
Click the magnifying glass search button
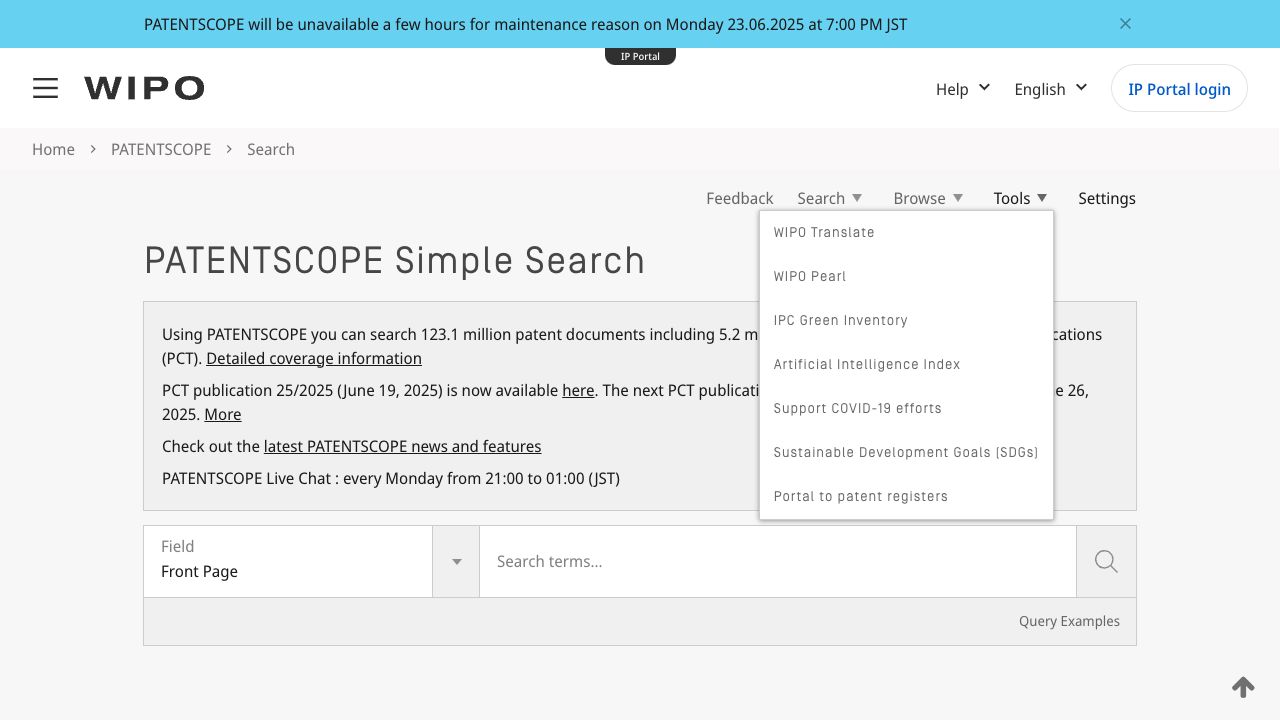(1106, 561)
